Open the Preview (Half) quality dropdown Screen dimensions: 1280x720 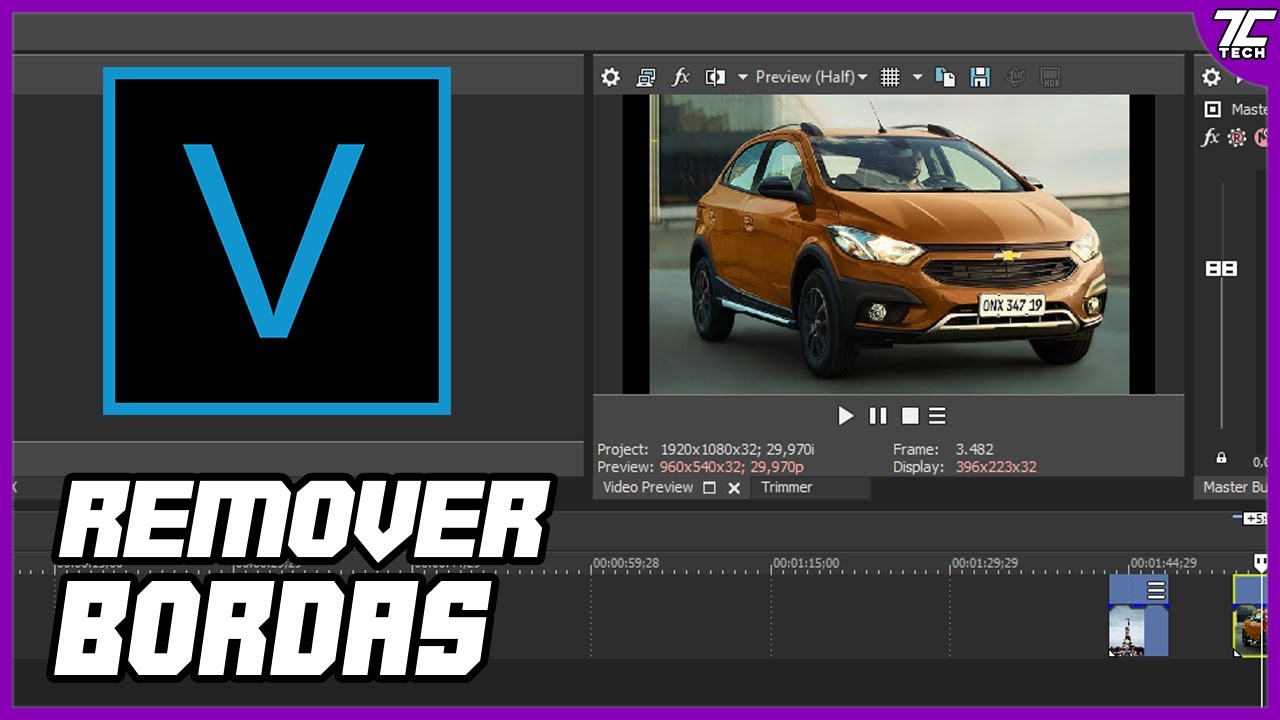click(811, 77)
